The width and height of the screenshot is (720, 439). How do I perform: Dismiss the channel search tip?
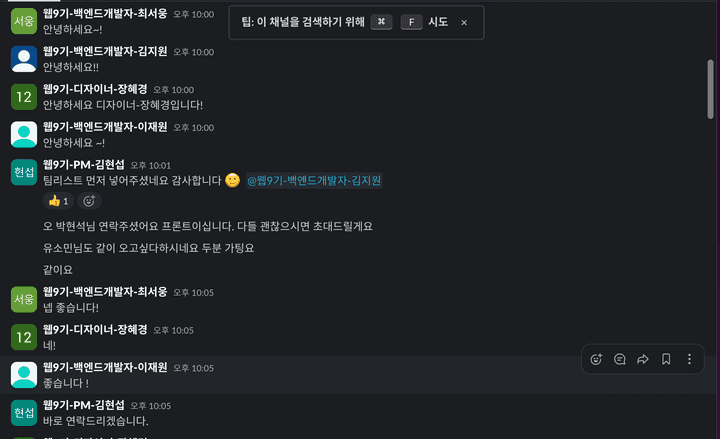[464, 23]
